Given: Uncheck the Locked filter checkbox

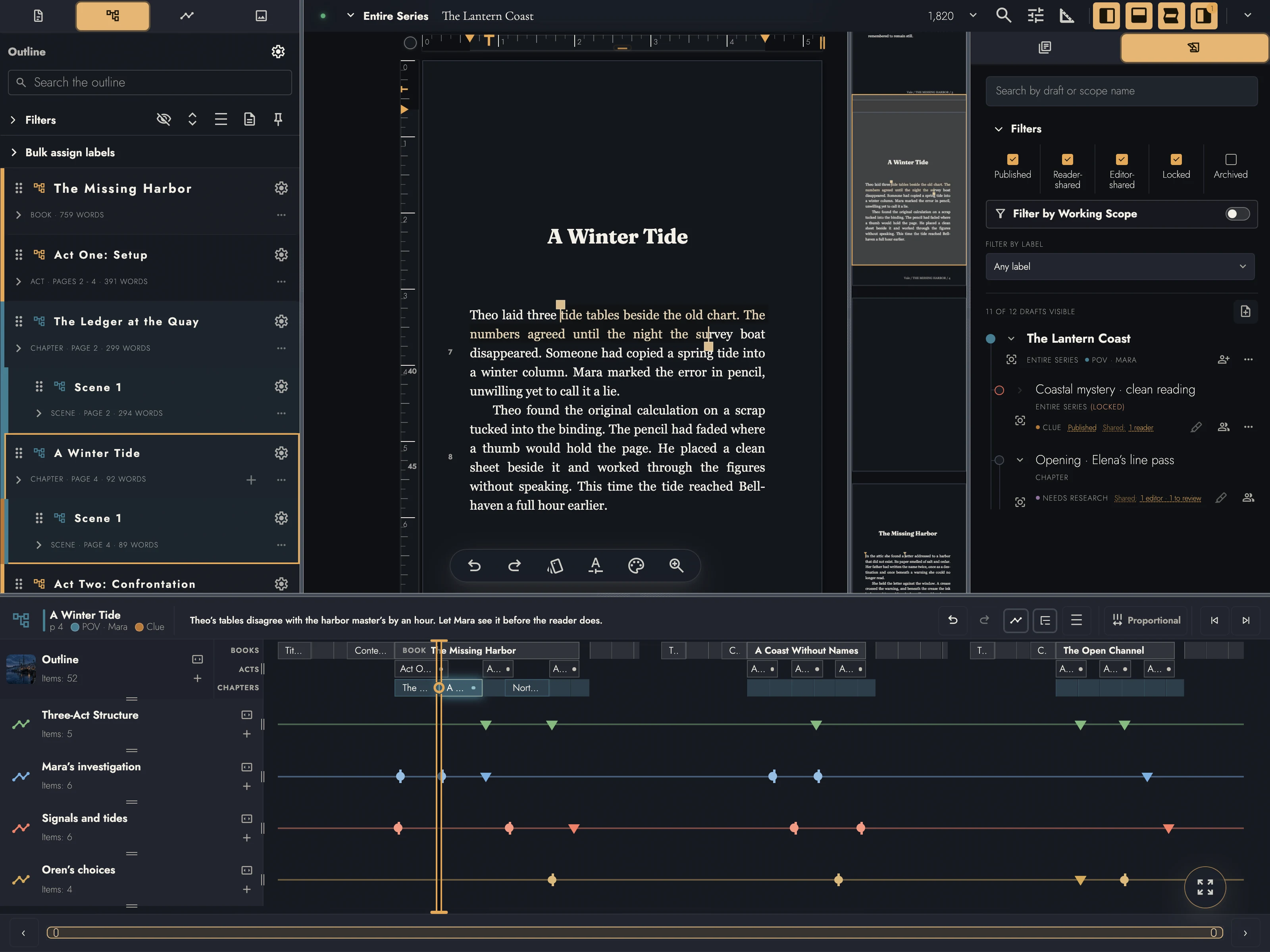Looking at the screenshot, I should pyautogui.click(x=1176, y=159).
